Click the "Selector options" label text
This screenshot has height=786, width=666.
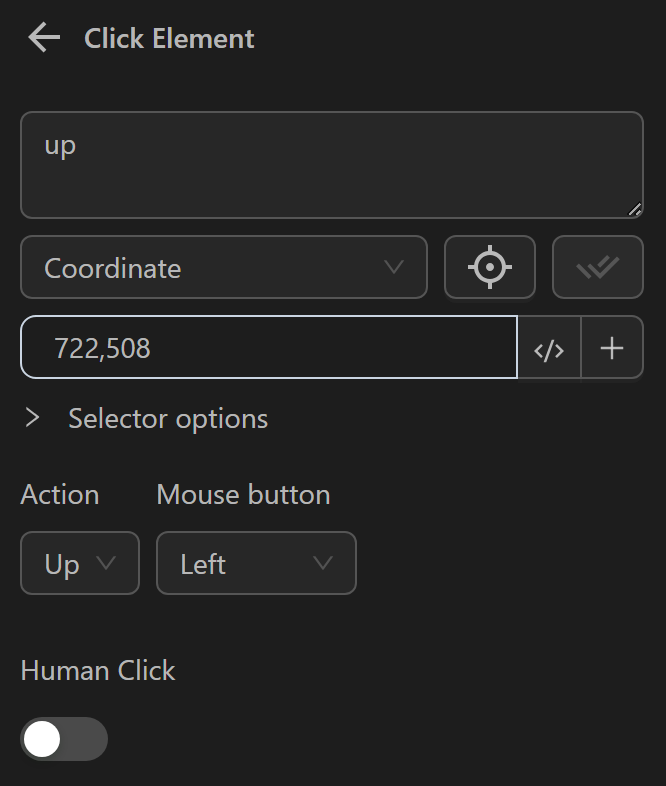point(168,418)
